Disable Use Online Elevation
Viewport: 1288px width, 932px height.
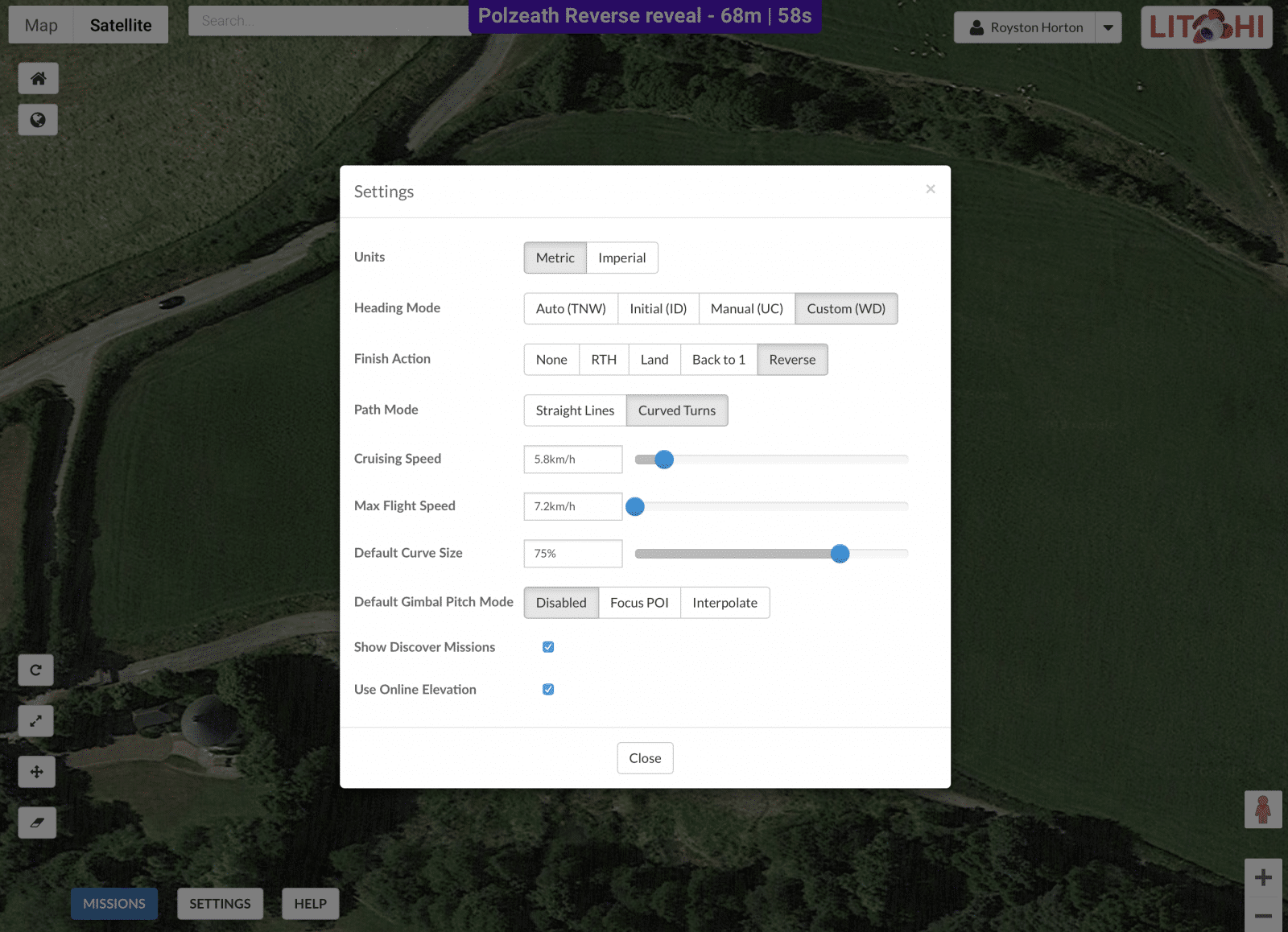pyautogui.click(x=548, y=689)
